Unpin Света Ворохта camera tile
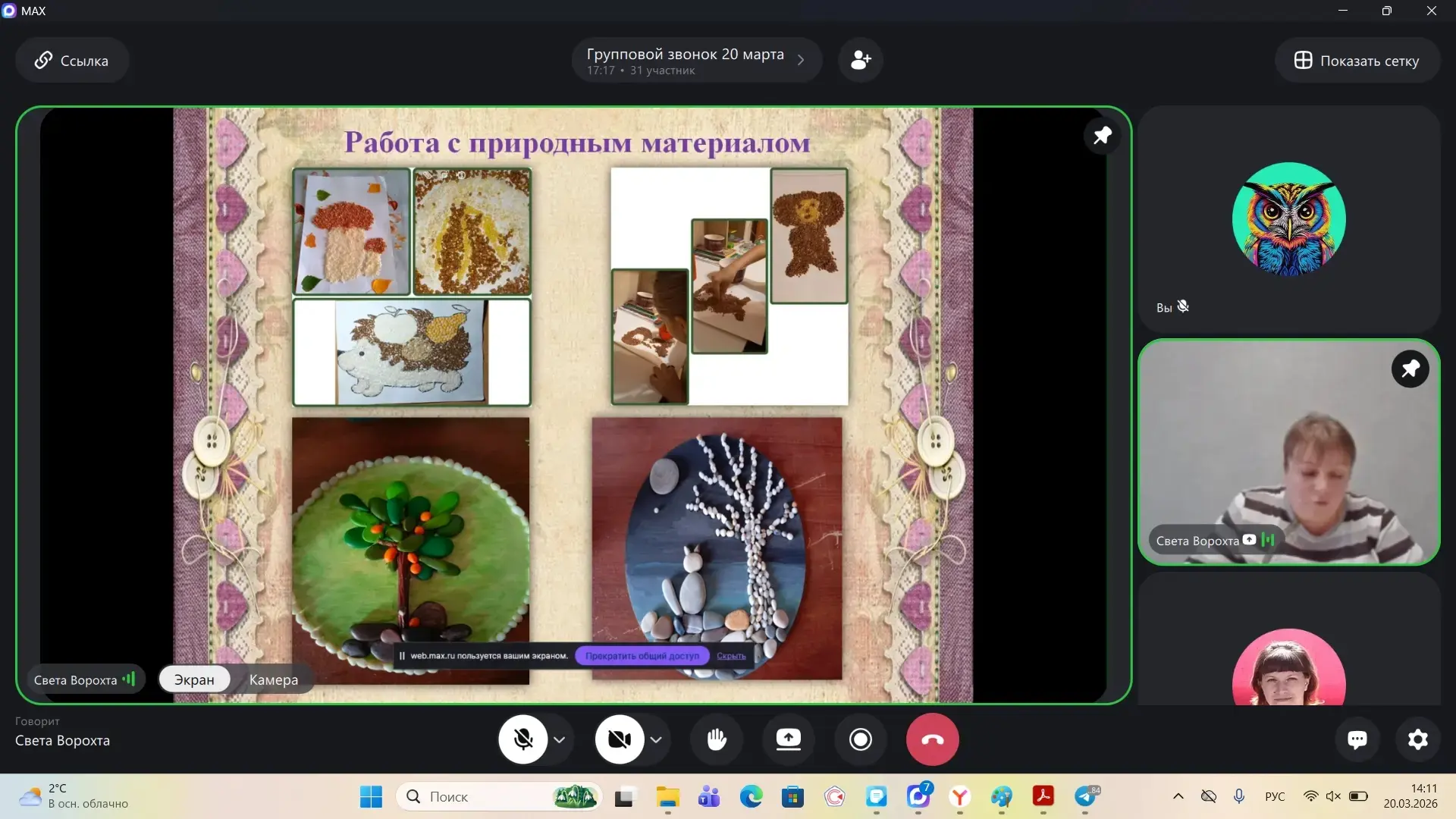Image resolution: width=1456 pixels, height=819 pixels. pos(1410,369)
